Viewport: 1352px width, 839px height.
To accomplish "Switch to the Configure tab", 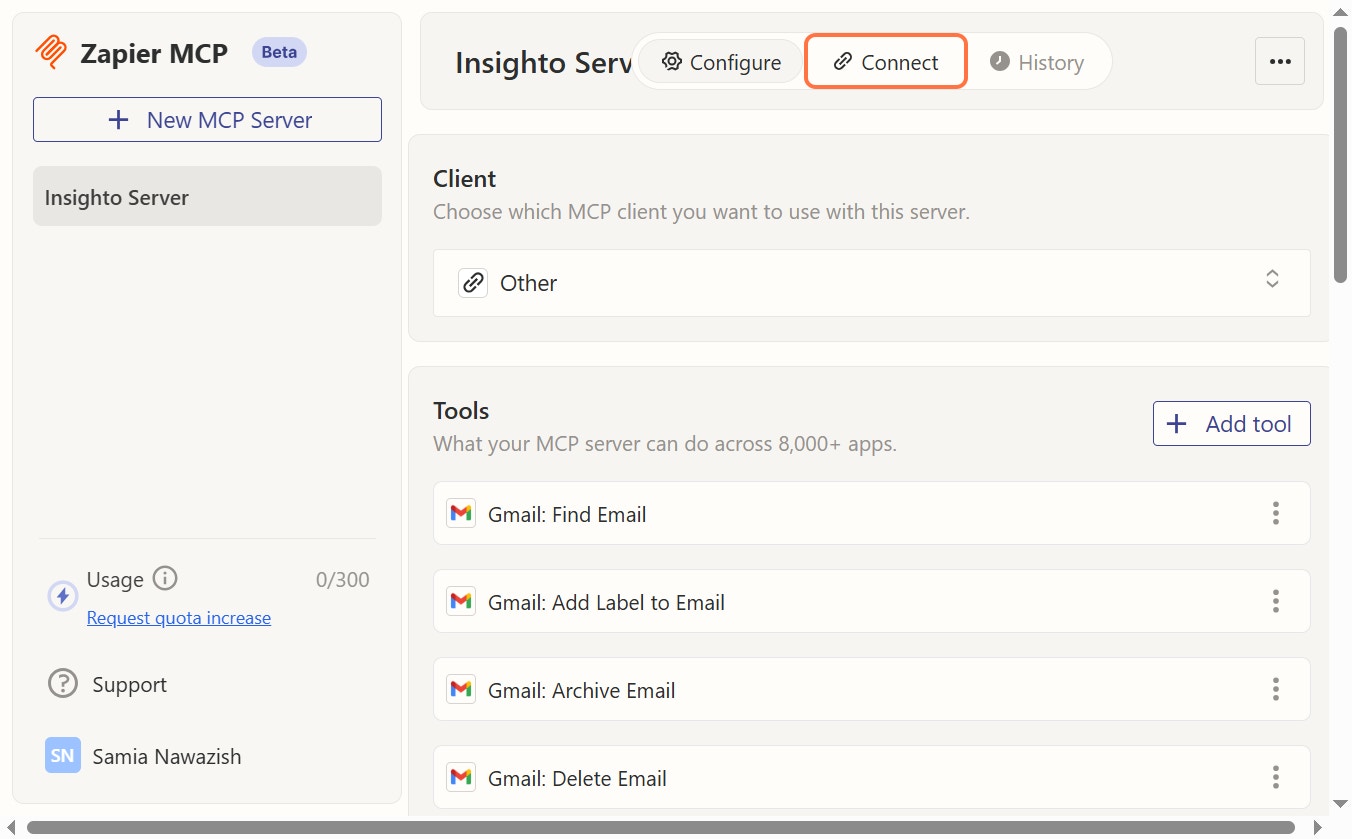I will [721, 62].
